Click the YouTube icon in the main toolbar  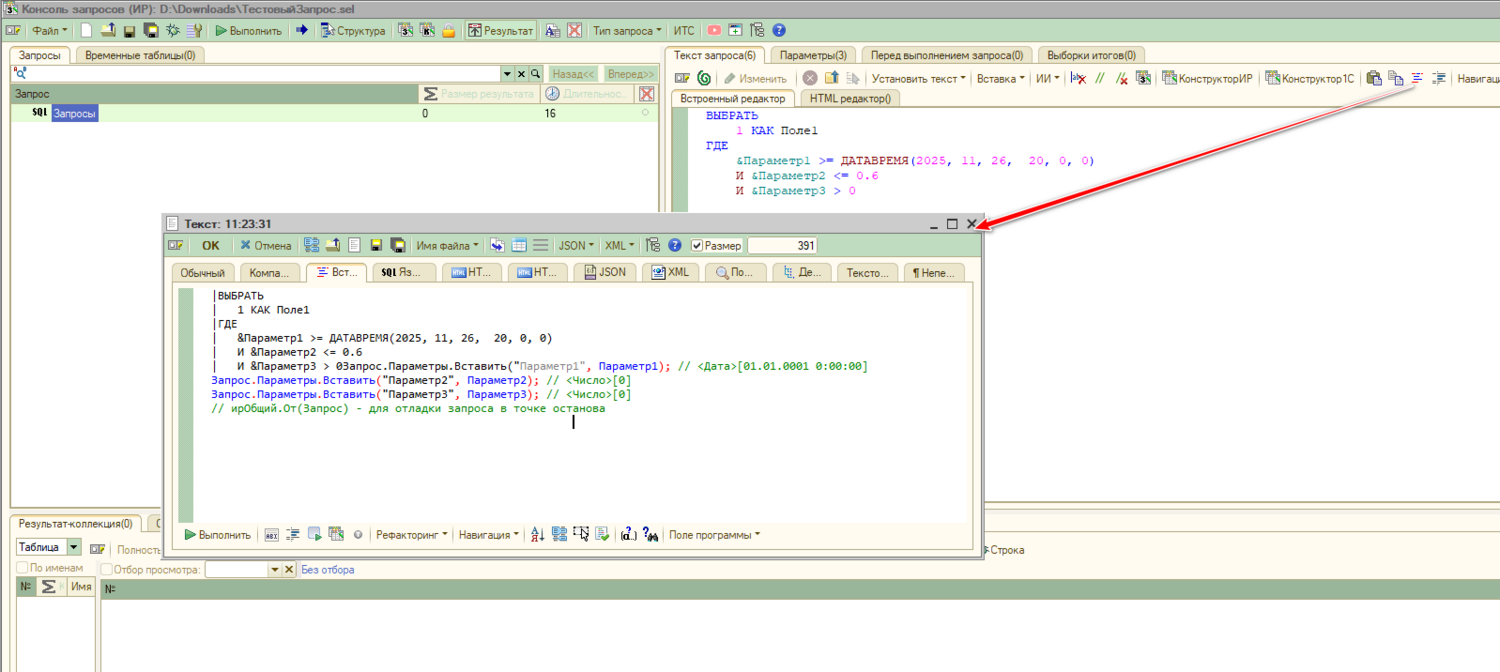713,31
